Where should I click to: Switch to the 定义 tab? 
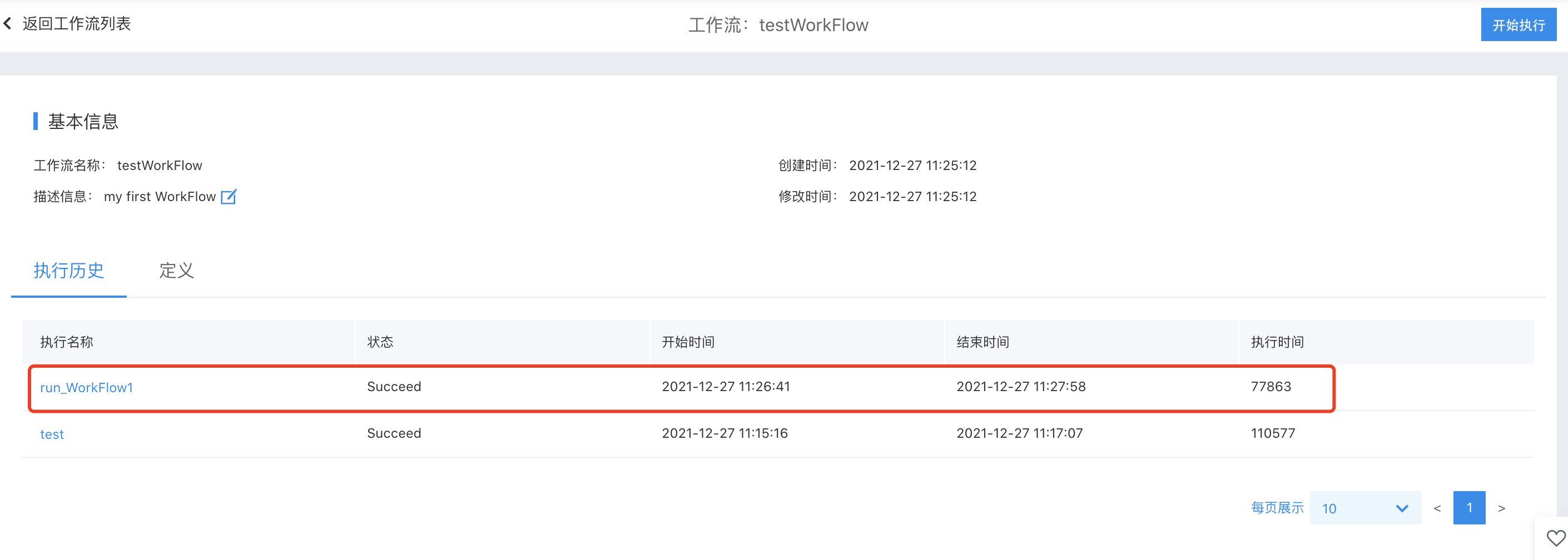176,271
